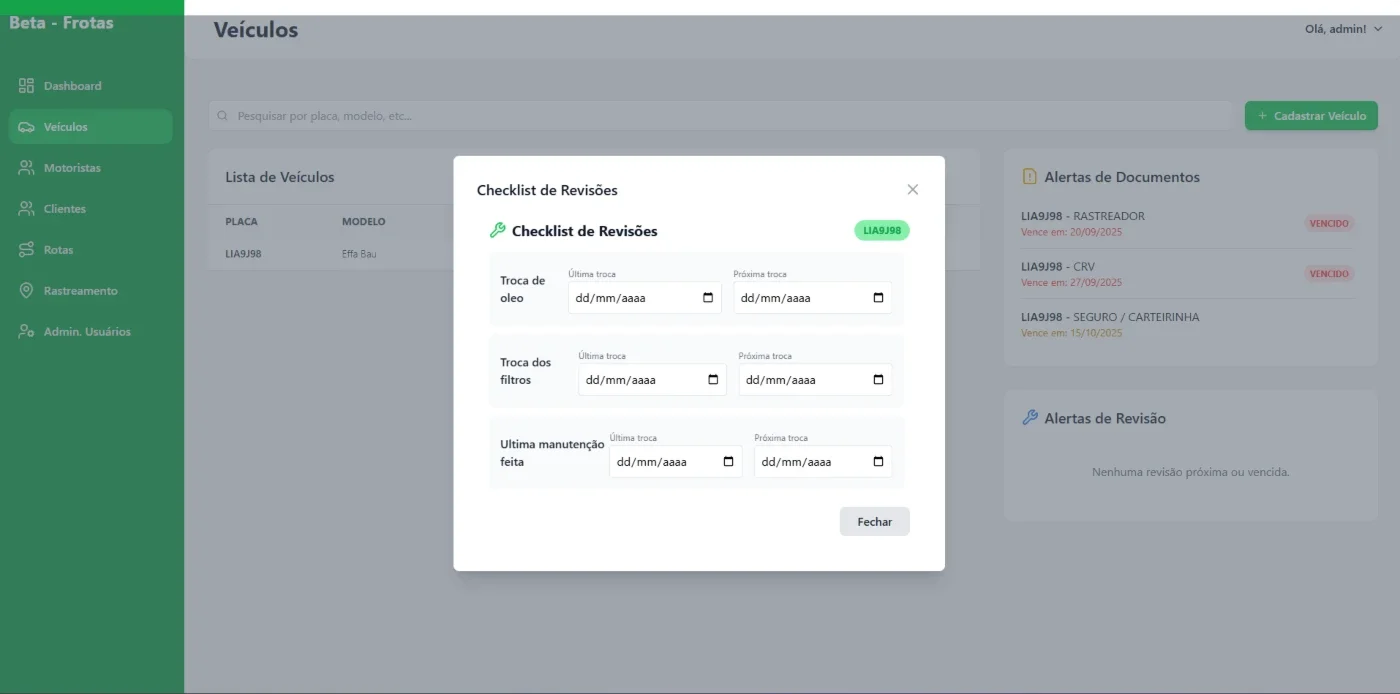Image resolution: width=1400 pixels, height=694 pixels.
Task: Close the Checklist de Revisões dialog with X
Action: [912, 189]
